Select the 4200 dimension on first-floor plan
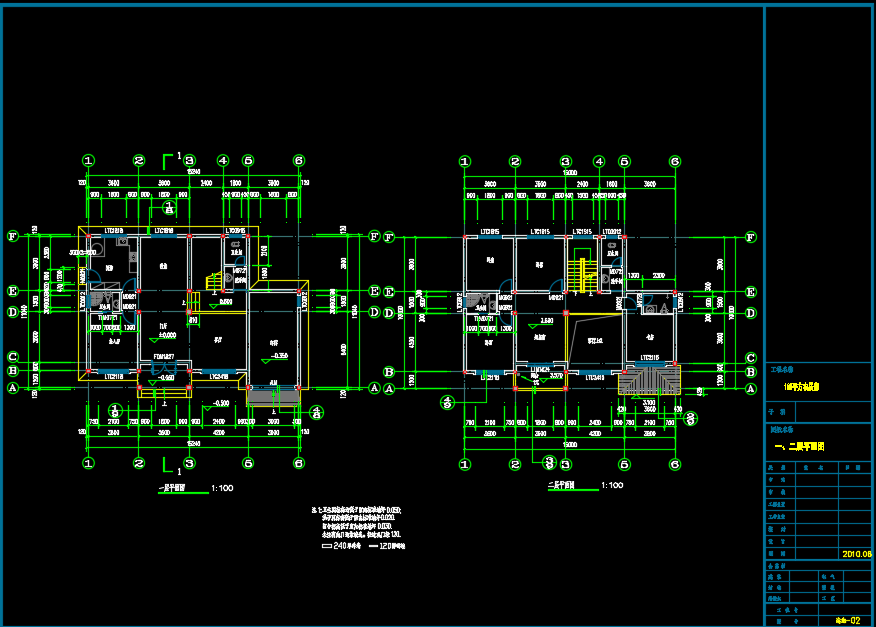The height and width of the screenshot is (627, 876). tap(218, 433)
